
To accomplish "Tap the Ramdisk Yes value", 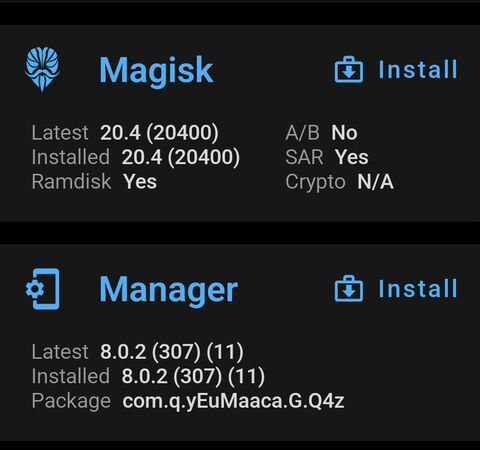I will pyautogui.click(x=140, y=182).
